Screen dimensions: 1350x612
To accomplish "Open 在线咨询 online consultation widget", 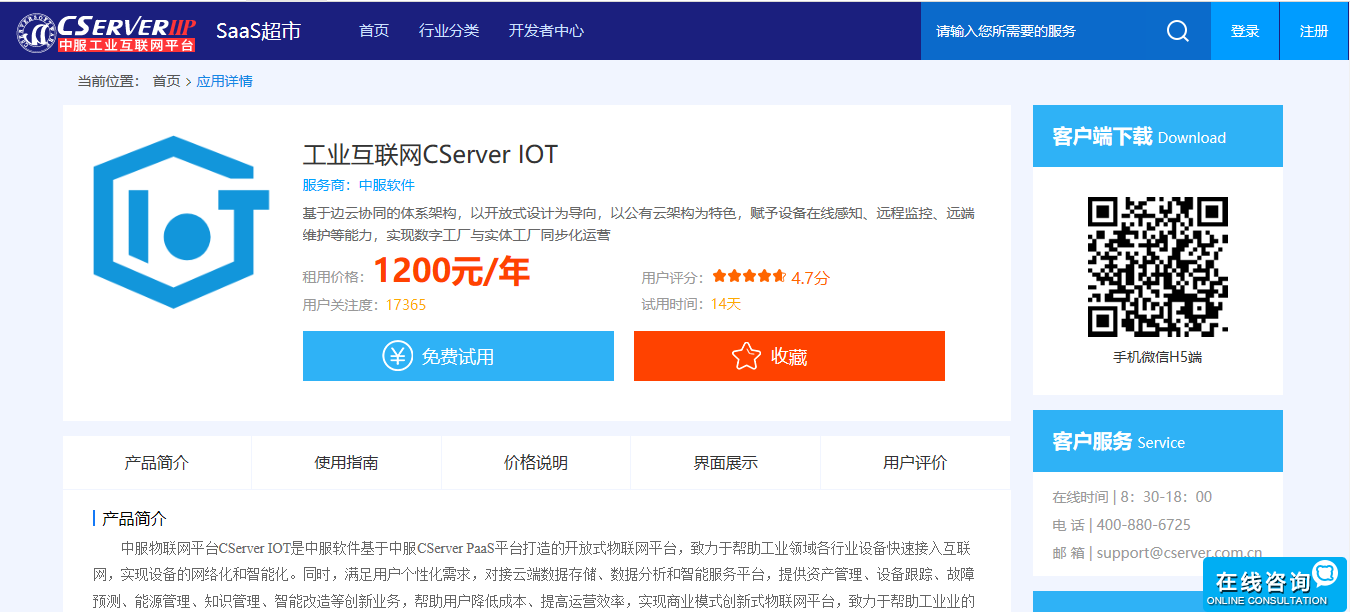I will coord(1275,584).
